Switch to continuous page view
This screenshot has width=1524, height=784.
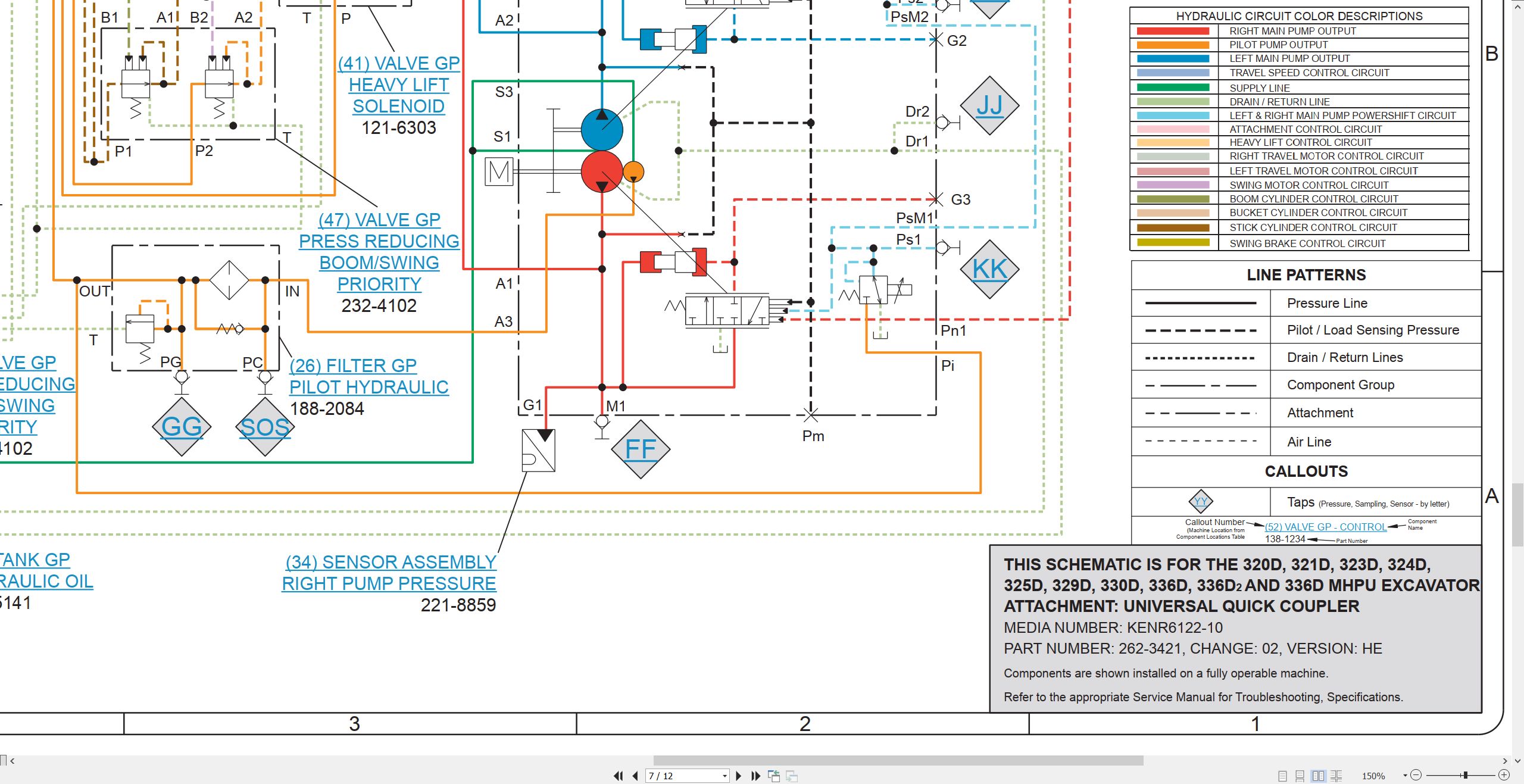click(1300, 776)
